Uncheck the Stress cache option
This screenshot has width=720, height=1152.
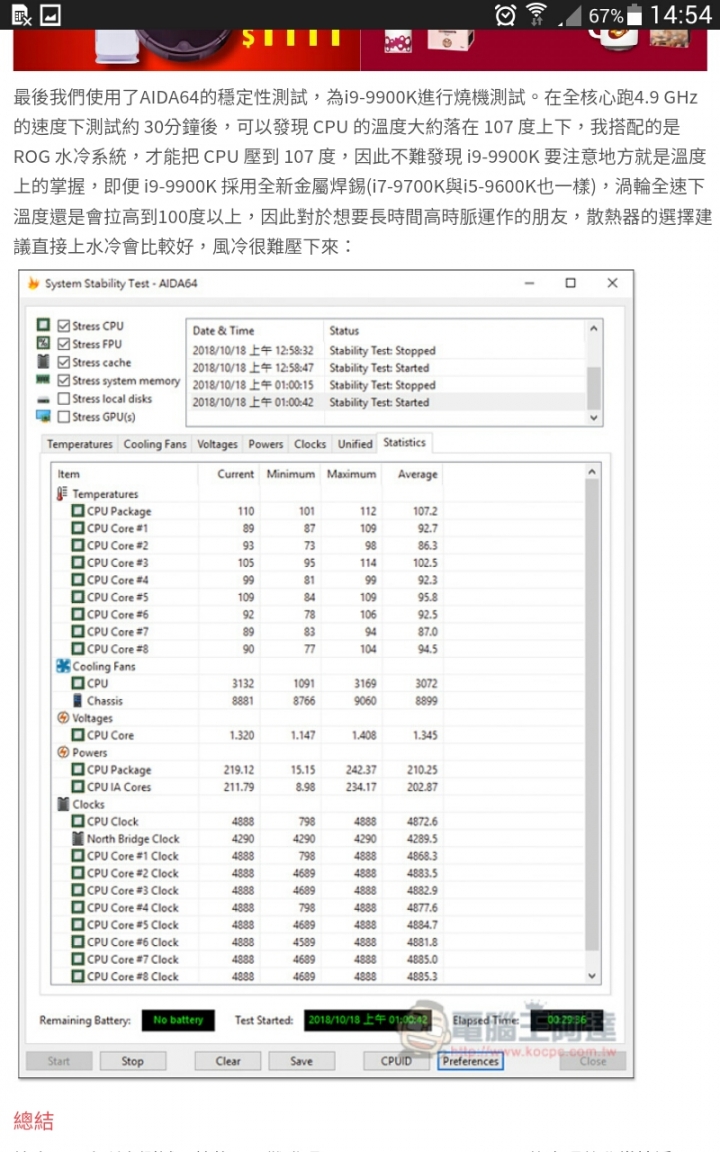[64, 362]
